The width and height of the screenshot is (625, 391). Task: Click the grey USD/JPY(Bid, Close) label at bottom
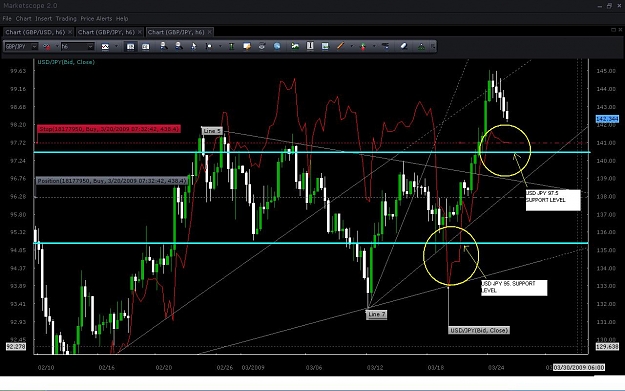[x=479, y=330]
